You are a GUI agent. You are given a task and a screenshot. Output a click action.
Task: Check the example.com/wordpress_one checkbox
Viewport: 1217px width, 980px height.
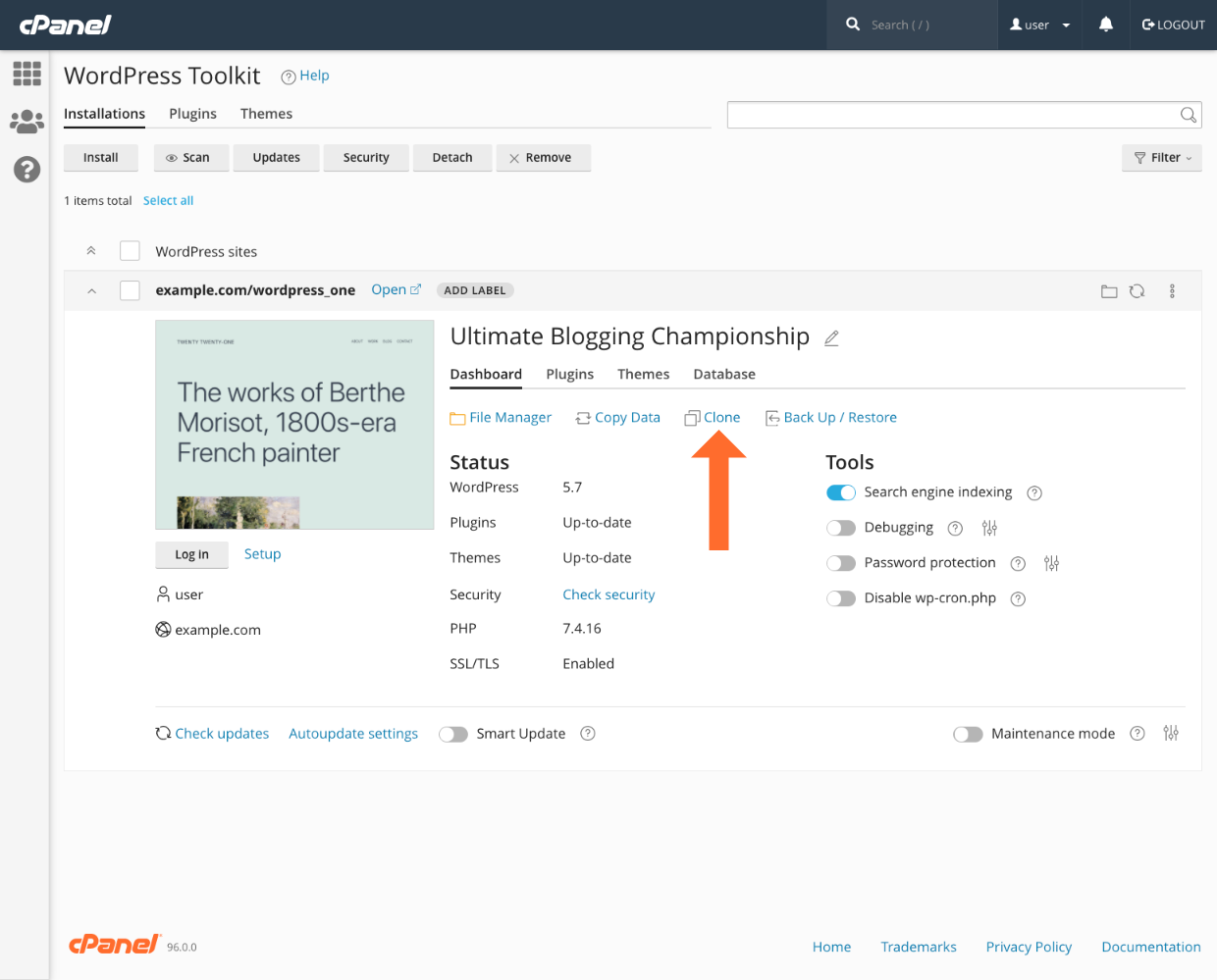tap(130, 290)
